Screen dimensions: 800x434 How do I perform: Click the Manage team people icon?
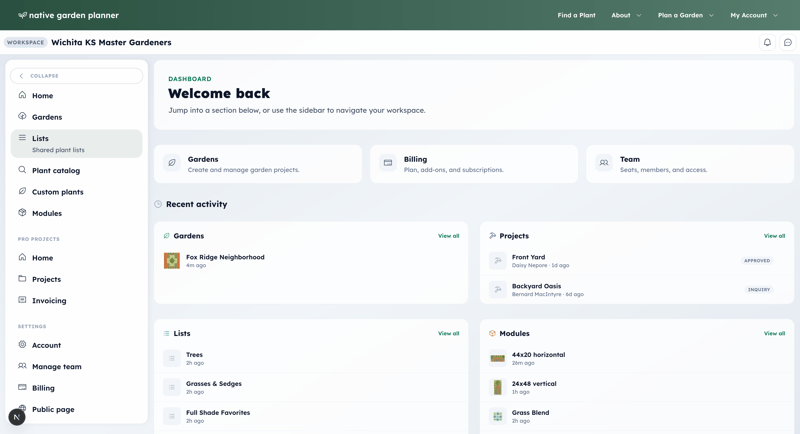(x=22, y=366)
